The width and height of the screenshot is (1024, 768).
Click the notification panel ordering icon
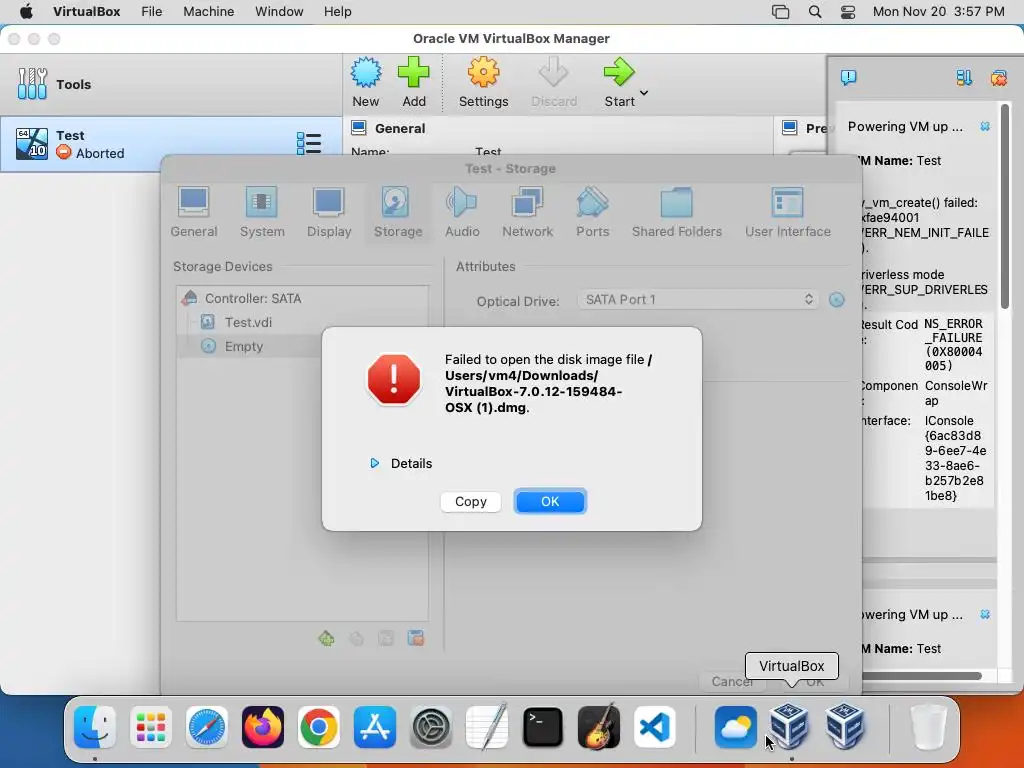pyautogui.click(x=964, y=78)
